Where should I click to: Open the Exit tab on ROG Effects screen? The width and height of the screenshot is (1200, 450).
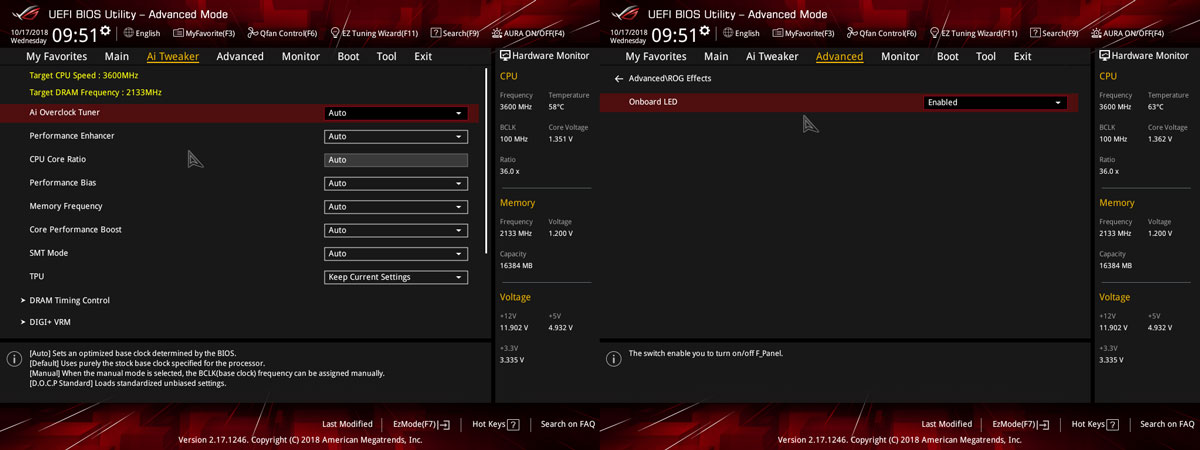pos(1023,56)
